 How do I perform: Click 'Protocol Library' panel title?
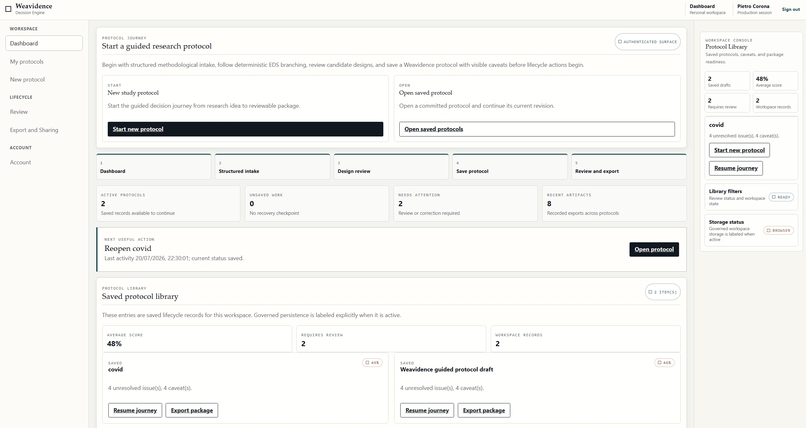point(726,47)
